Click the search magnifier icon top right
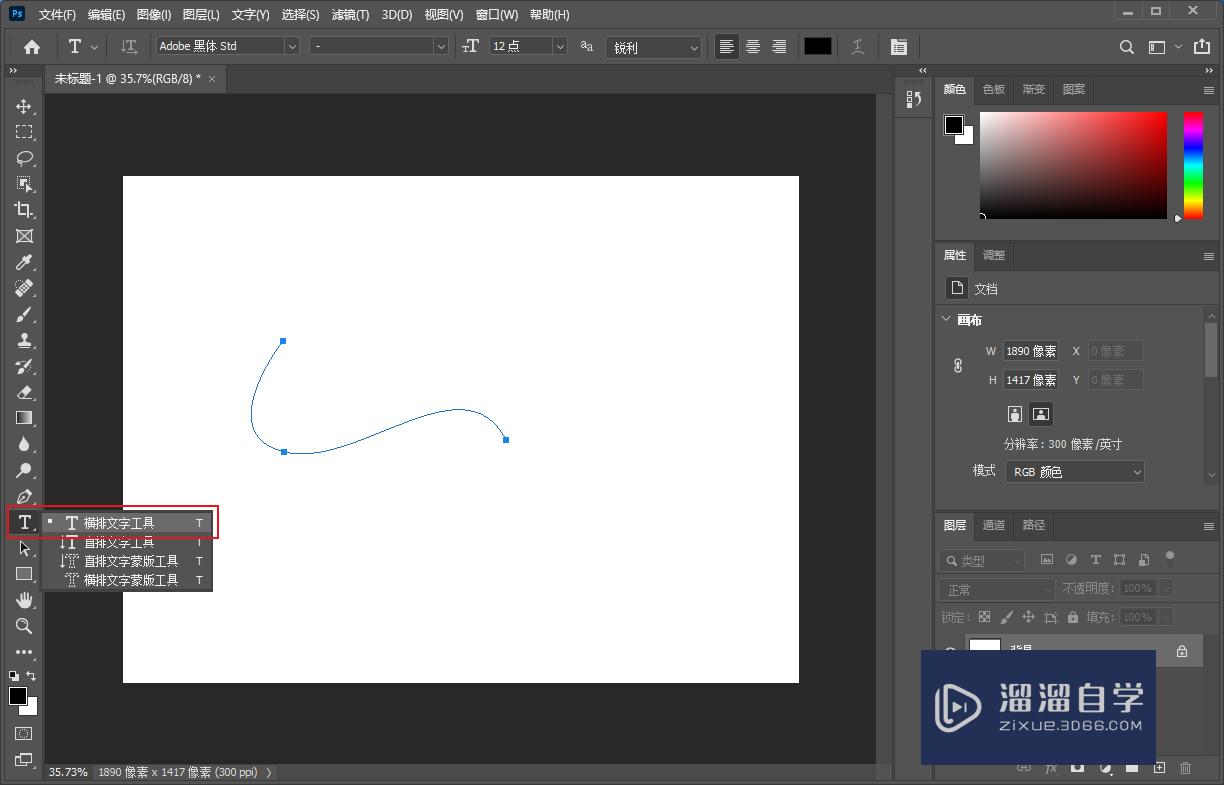The height and width of the screenshot is (785, 1224). point(1127,46)
